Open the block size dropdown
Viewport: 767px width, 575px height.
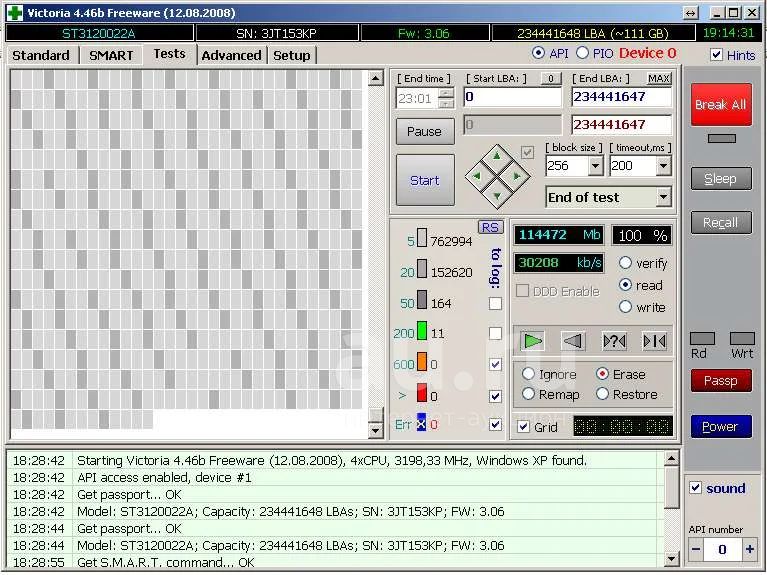pyautogui.click(x=595, y=166)
